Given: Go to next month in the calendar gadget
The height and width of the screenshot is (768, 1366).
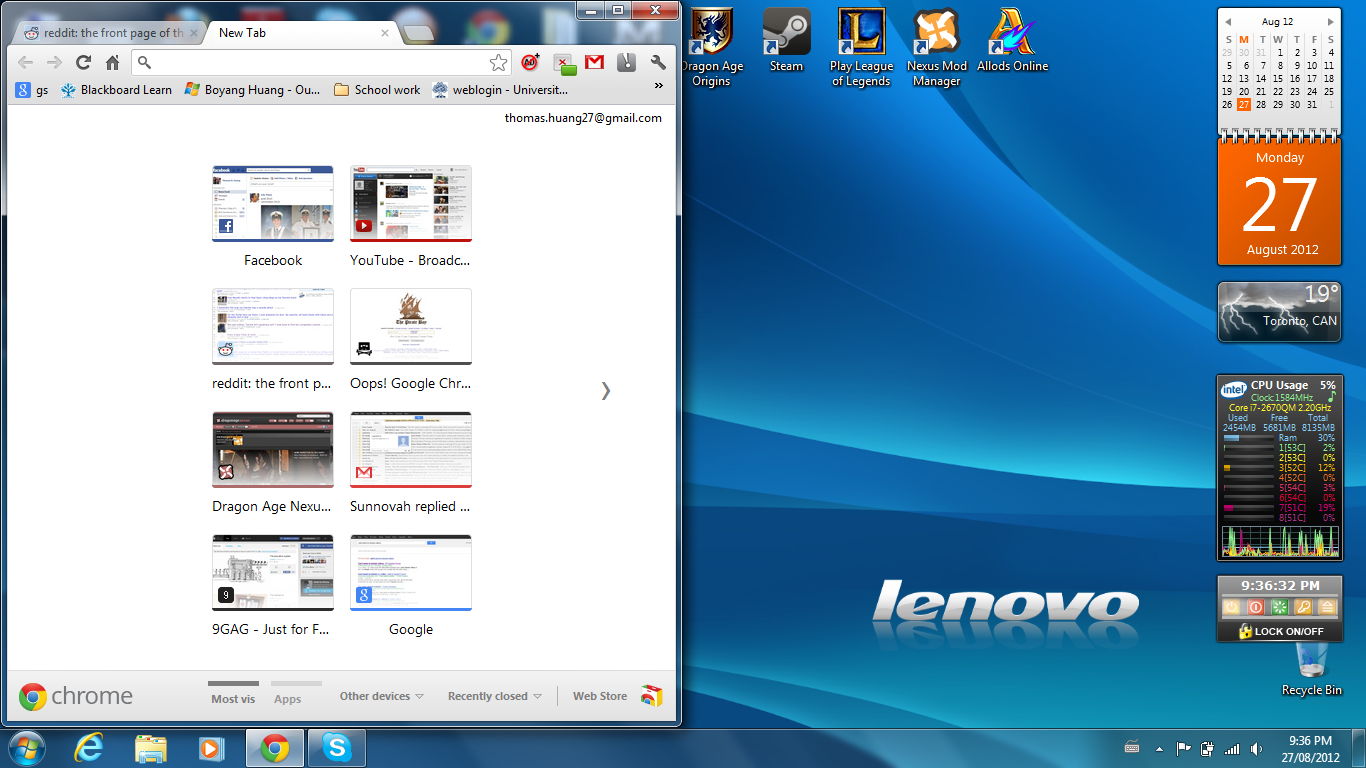Looking at the screenshot, I should point(1330,22).
